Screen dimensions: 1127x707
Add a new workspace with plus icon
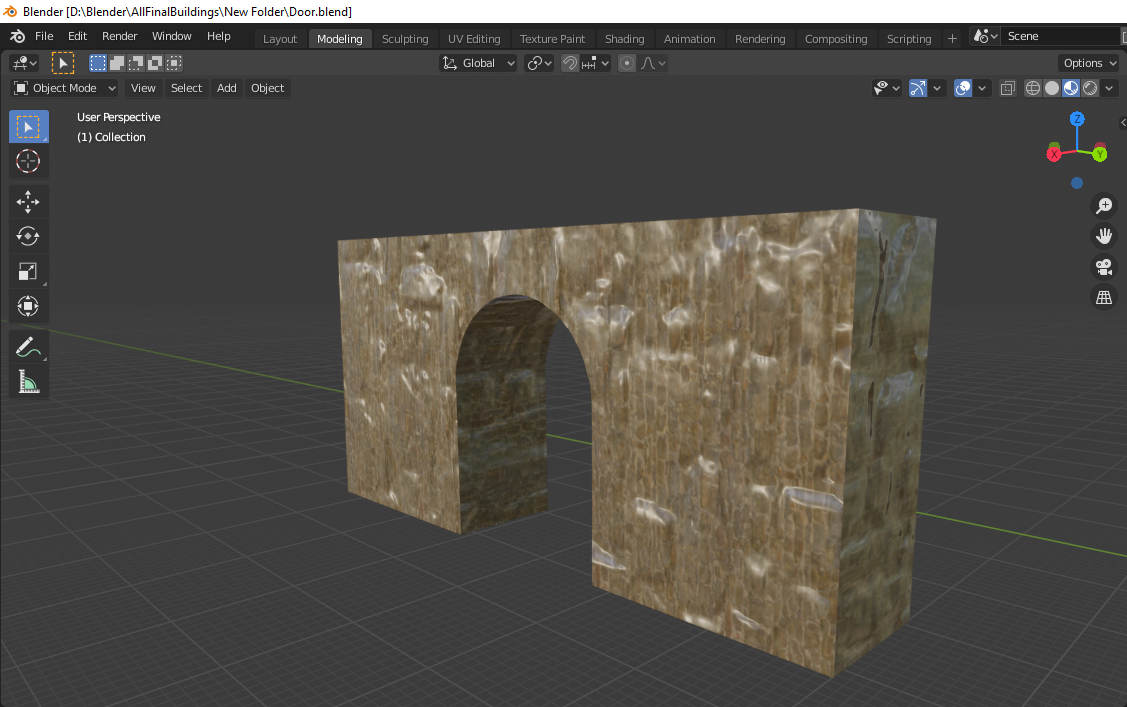[x=952, y=39]
